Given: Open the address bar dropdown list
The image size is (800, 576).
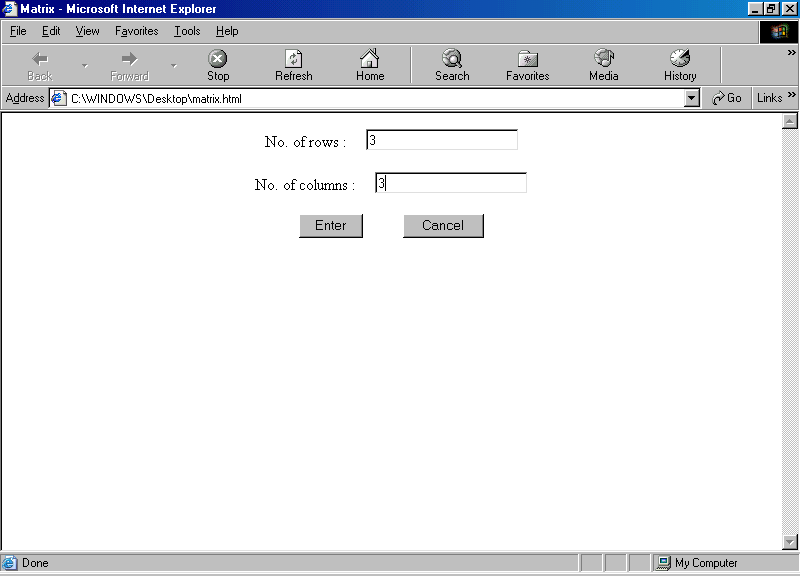Looking at the screenshot, I should pyautogui.click(x=691, y=98).
